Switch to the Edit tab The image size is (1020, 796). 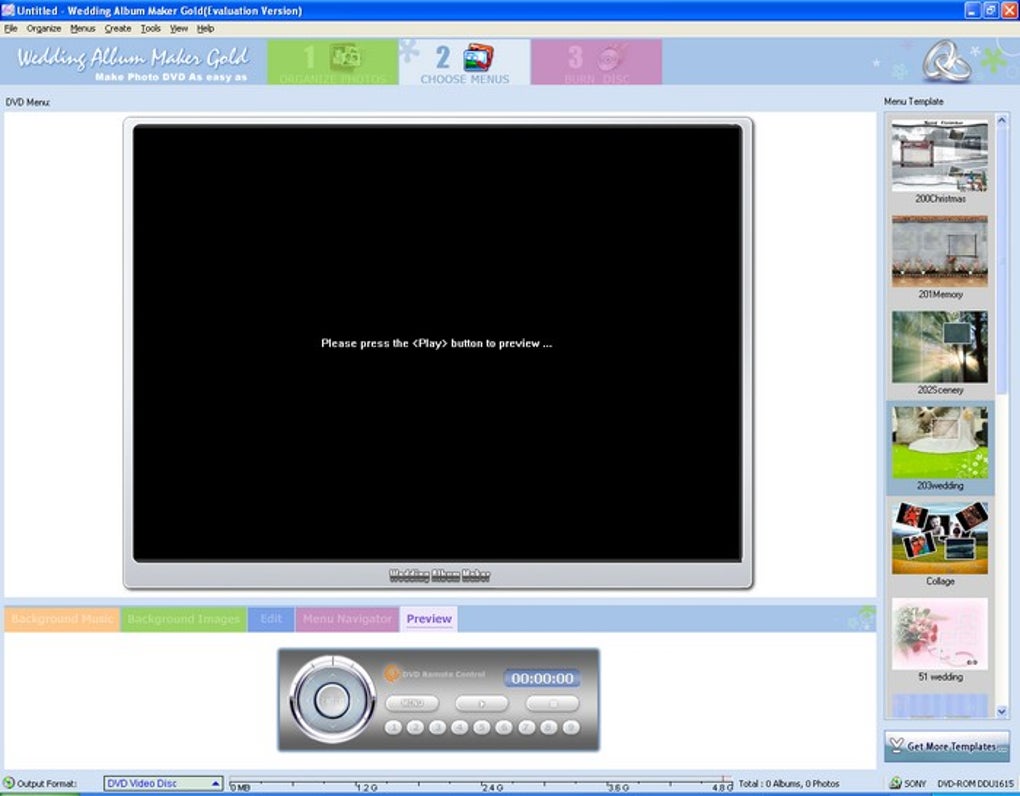271,619
